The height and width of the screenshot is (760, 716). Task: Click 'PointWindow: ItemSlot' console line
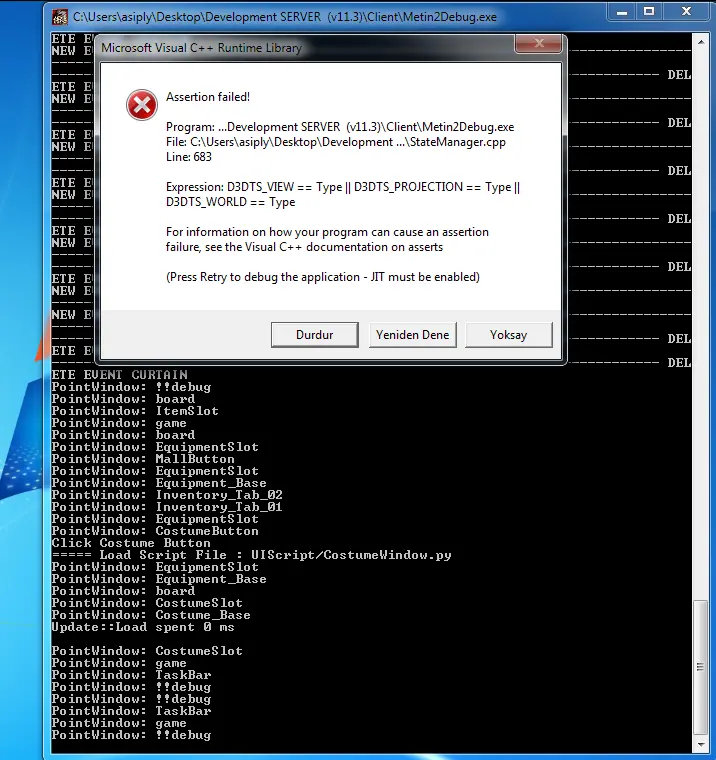point(135,411)
